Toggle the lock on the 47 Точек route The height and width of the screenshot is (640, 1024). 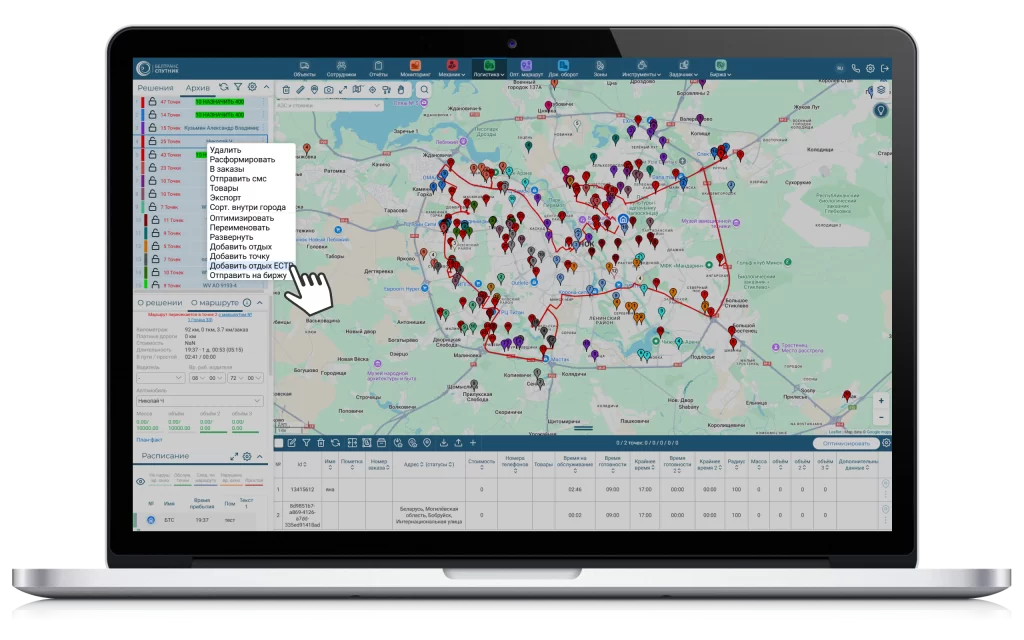[151, 103]
